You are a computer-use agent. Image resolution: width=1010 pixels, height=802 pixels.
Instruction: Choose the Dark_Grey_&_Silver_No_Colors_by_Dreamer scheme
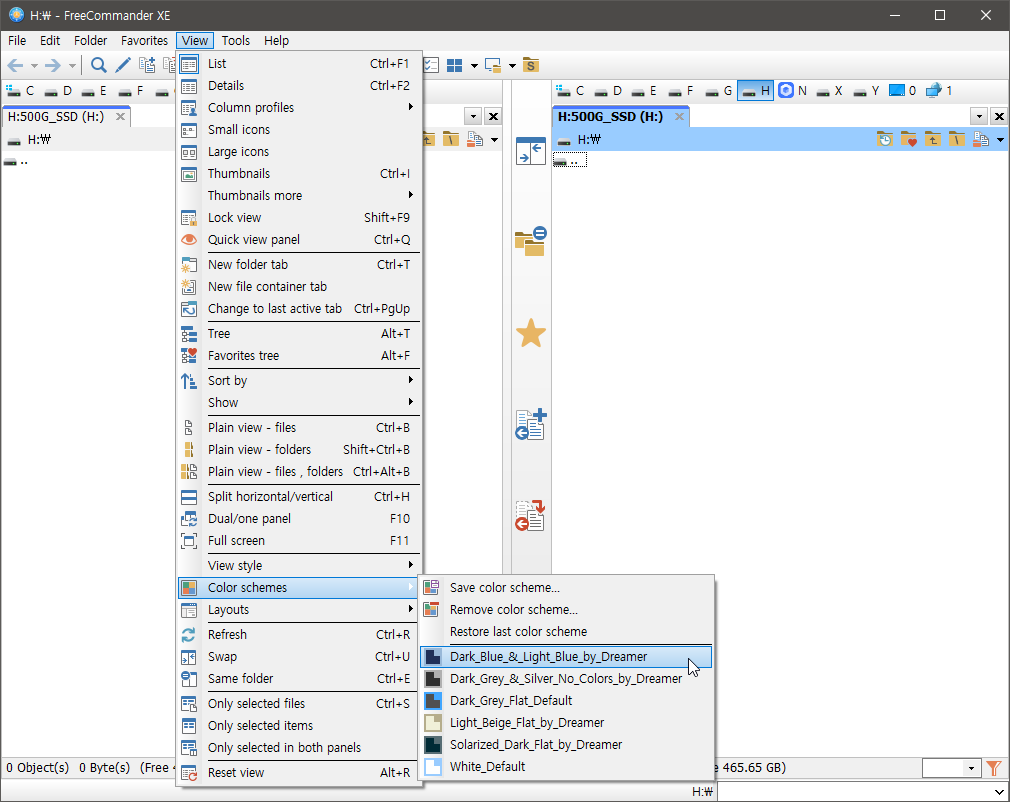[x=566, y=678]
